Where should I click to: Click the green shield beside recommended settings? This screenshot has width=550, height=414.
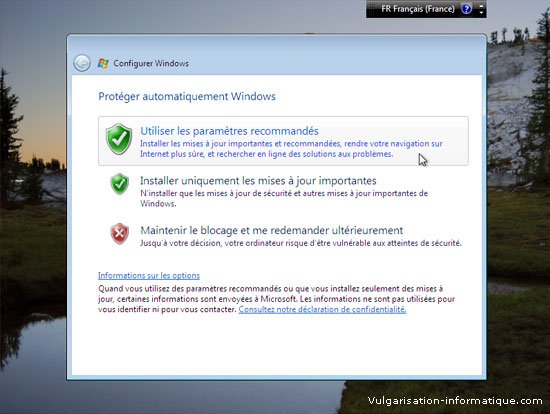[119, 139]
